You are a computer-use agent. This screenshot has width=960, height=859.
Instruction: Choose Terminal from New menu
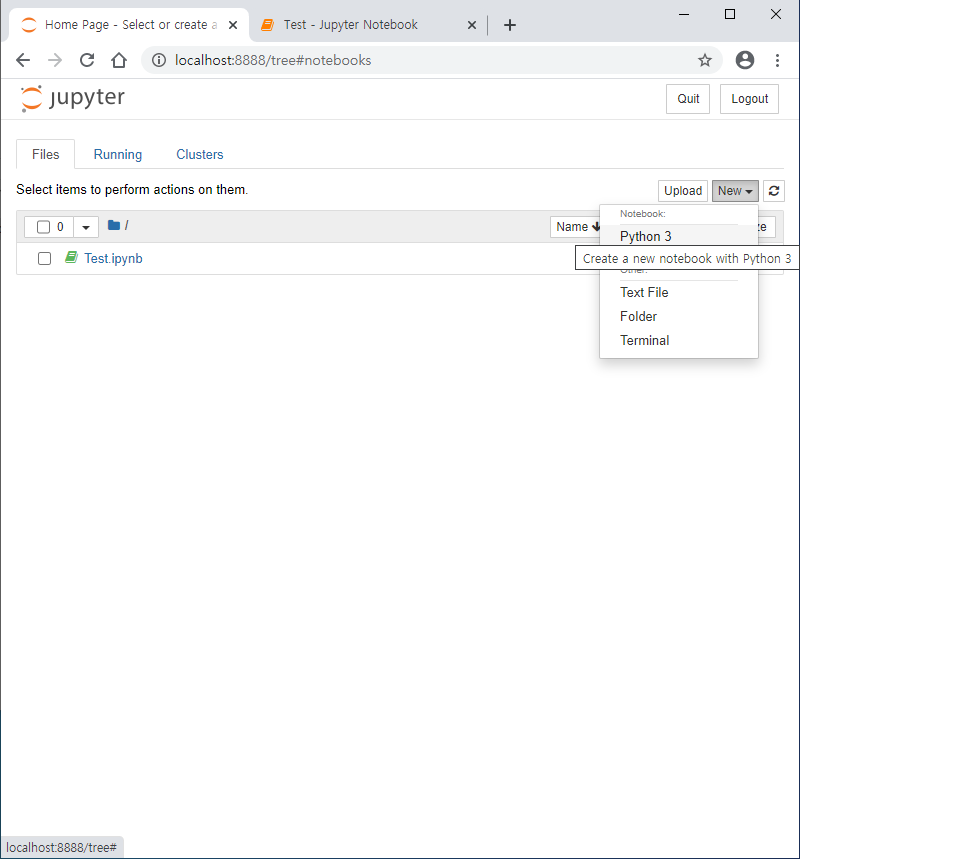(644, 340)
